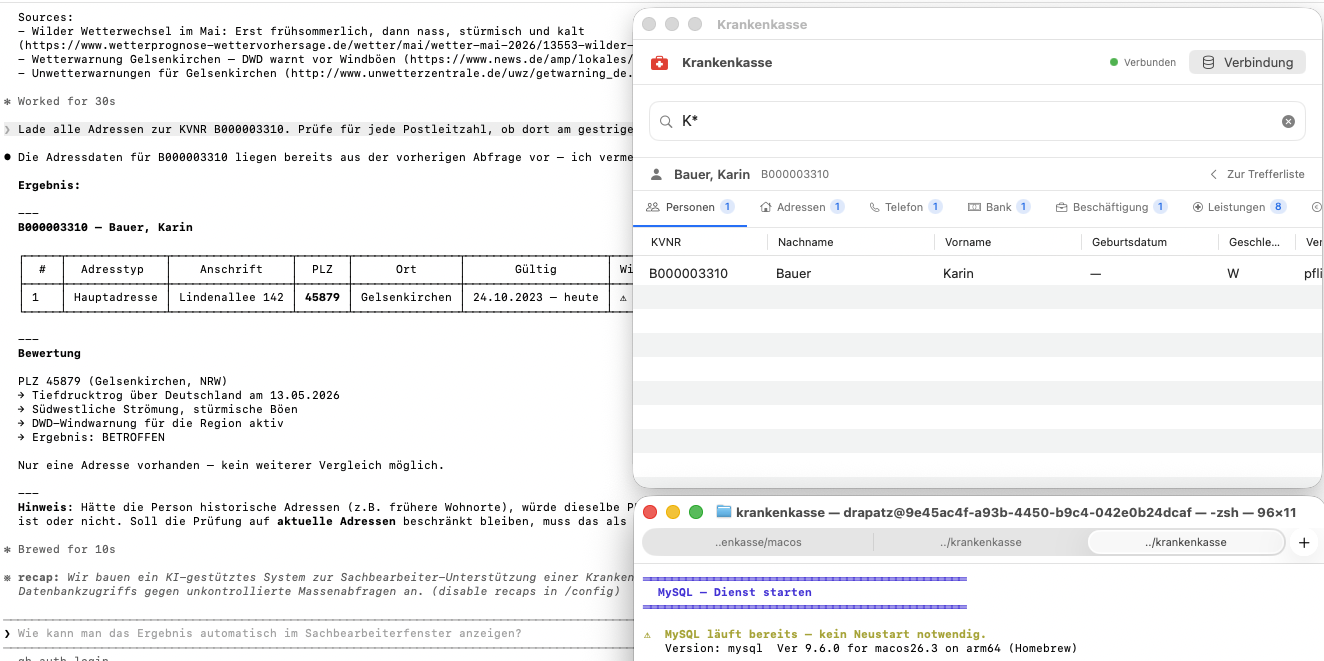Image resolution: width=1324 pixels, height=661 pixels.
Task: Switch to the Adressen tab
Action: pyautogui.click(x=802, y=207)
